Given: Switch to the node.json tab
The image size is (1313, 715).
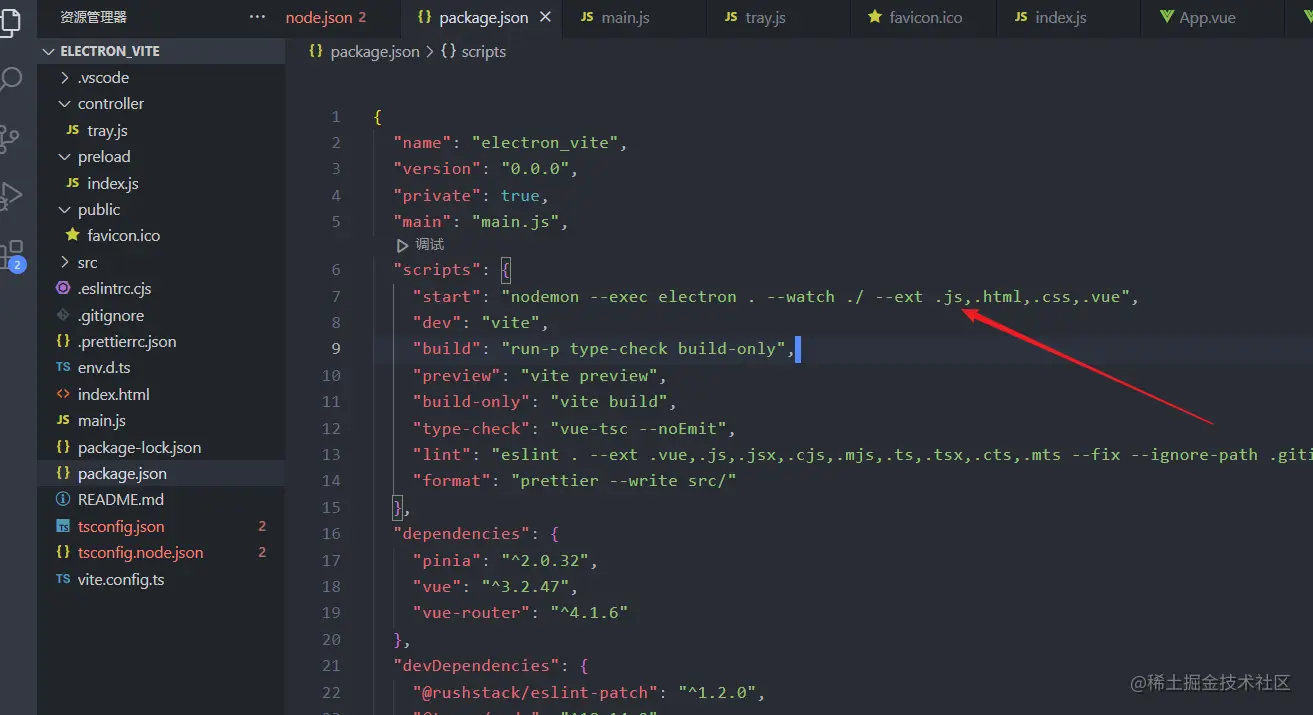Looking at the screenshot, I should (326, 17).
